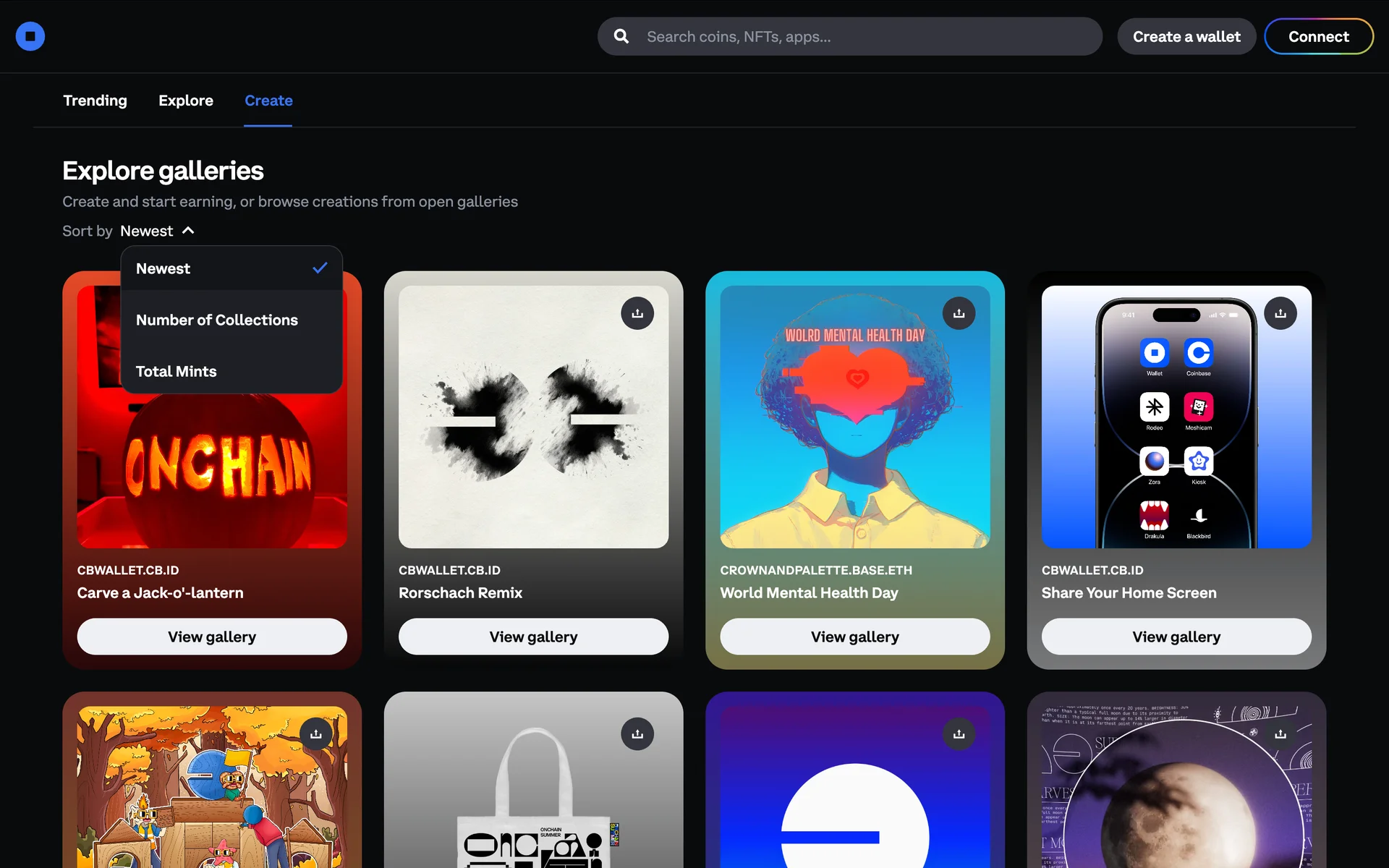Click Create a wallet button
Image resolution: width=1389 pixels, height=868 pixels.
tap(1186, 37)
